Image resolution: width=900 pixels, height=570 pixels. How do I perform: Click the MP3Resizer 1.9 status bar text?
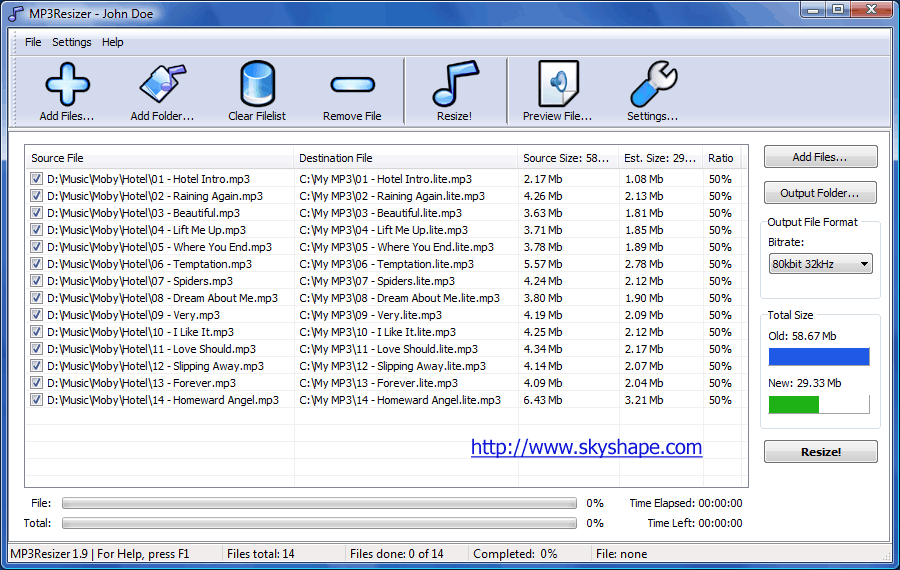[100, 554]
